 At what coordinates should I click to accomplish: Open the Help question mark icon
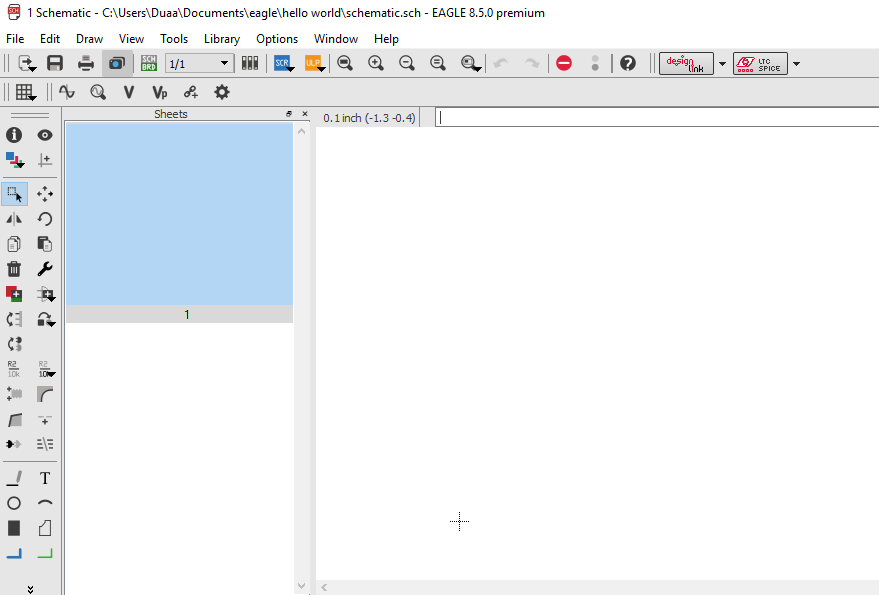click(628, 63)
